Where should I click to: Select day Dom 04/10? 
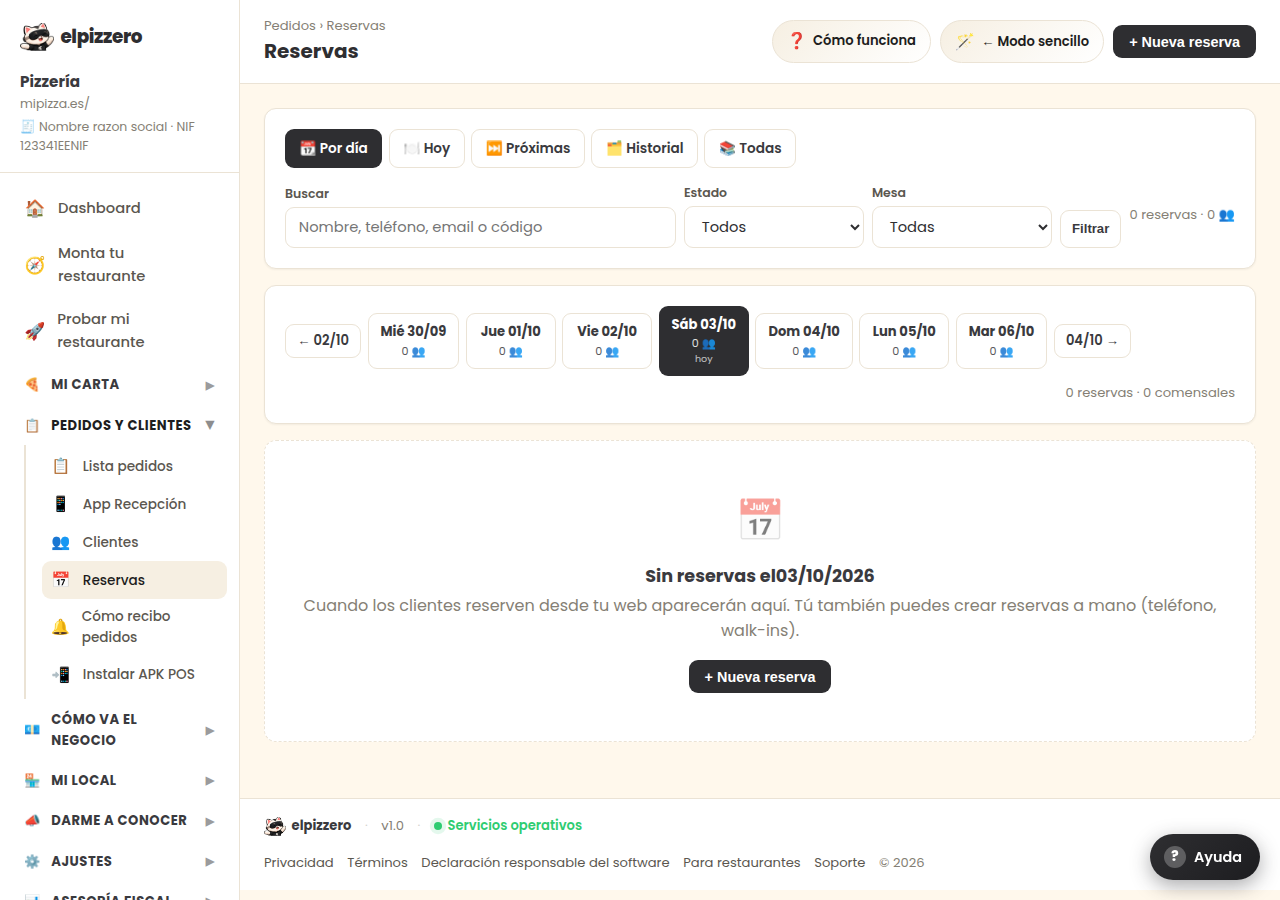pos(804,341)
